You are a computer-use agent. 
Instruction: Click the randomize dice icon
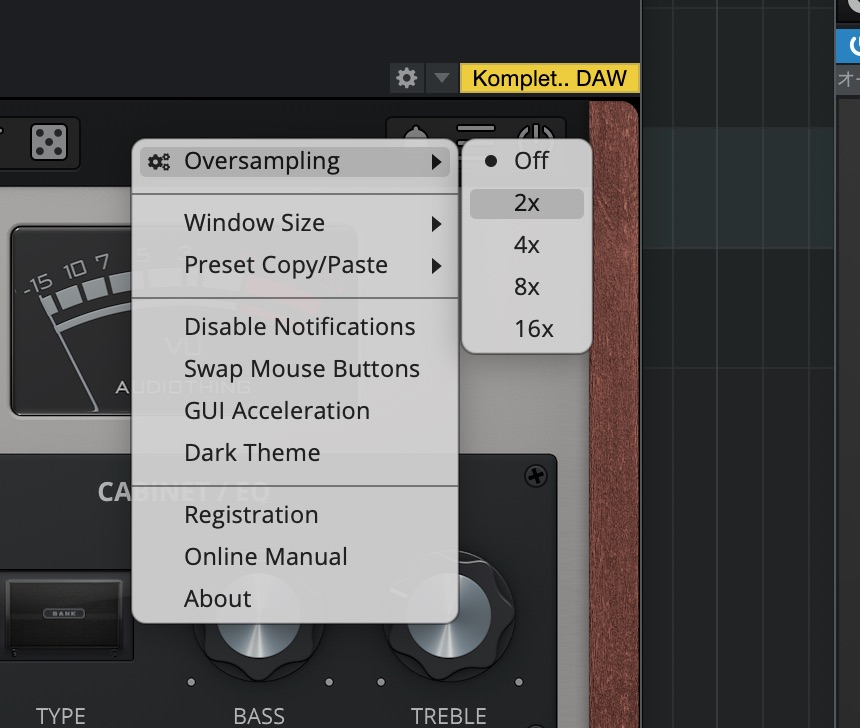pos(48,143)
